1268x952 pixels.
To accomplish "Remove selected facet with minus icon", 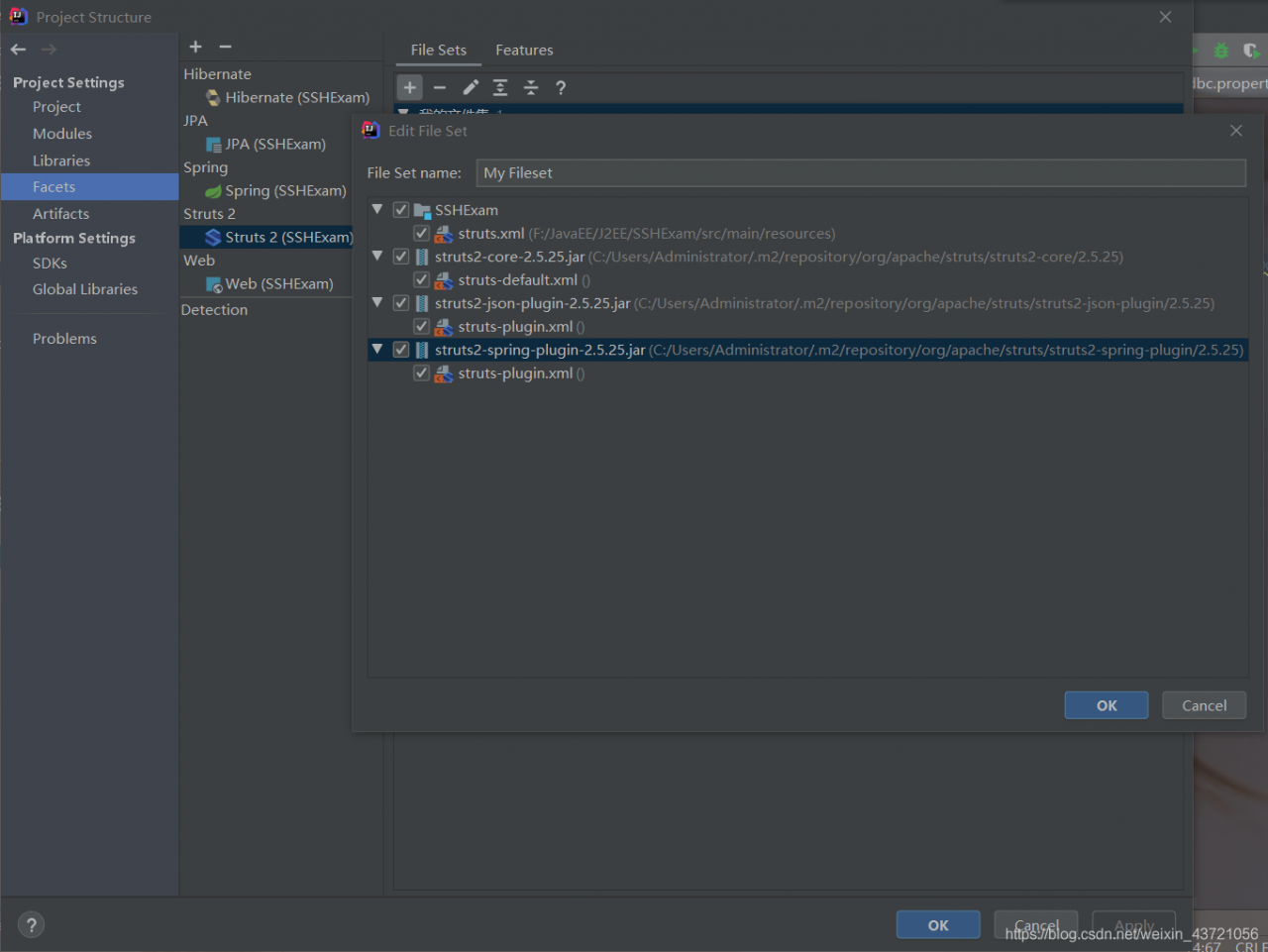I will point(225,47).
